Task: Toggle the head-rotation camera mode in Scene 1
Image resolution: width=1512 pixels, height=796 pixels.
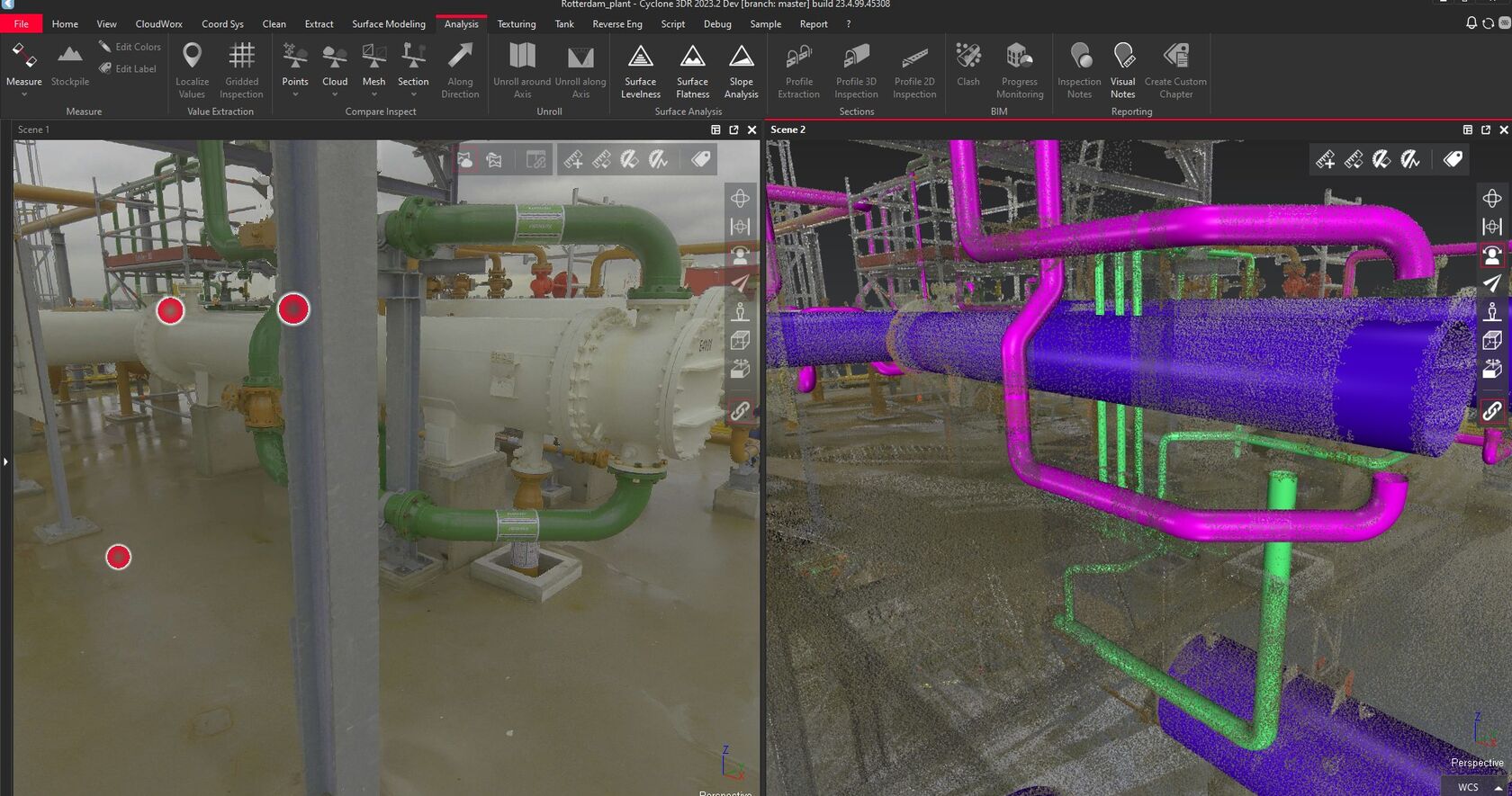Action: pyautogui.click(x=740, y=255)
